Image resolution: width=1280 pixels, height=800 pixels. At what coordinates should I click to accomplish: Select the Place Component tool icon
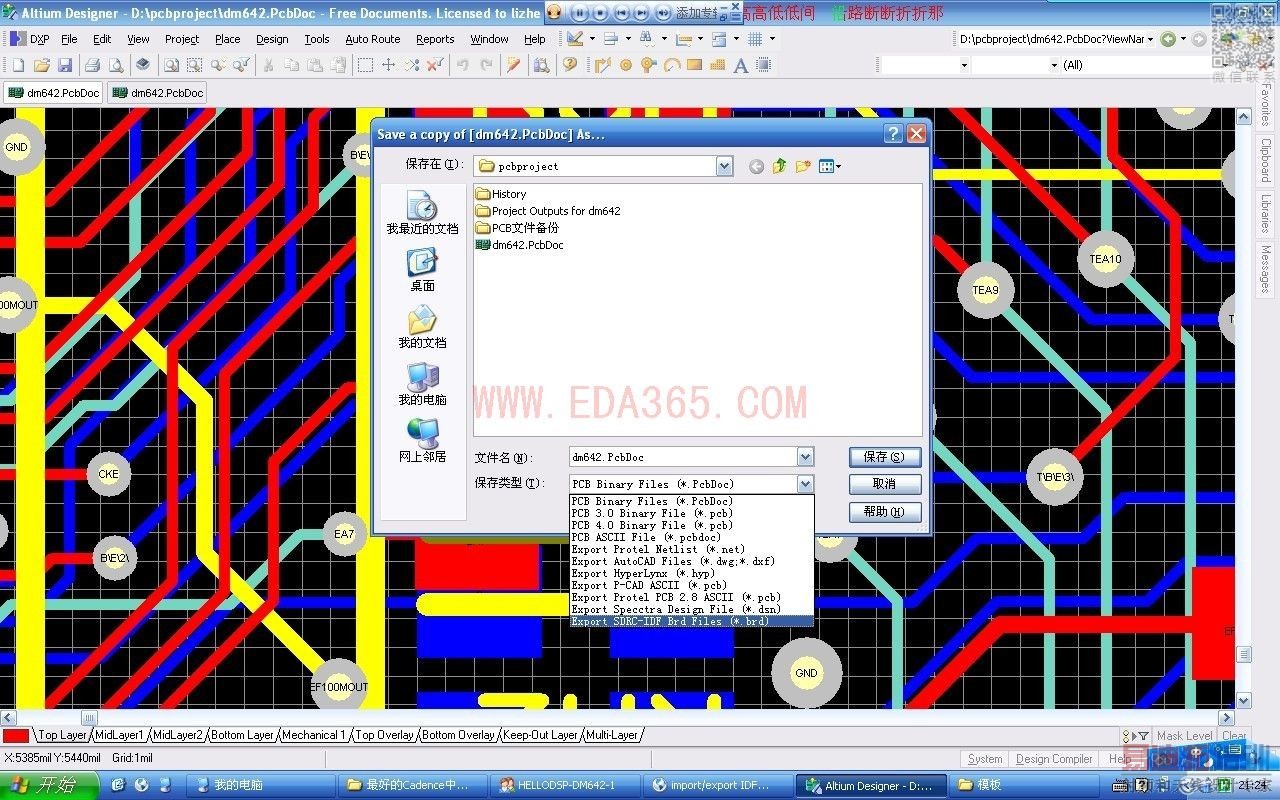(x=764, y=65)
